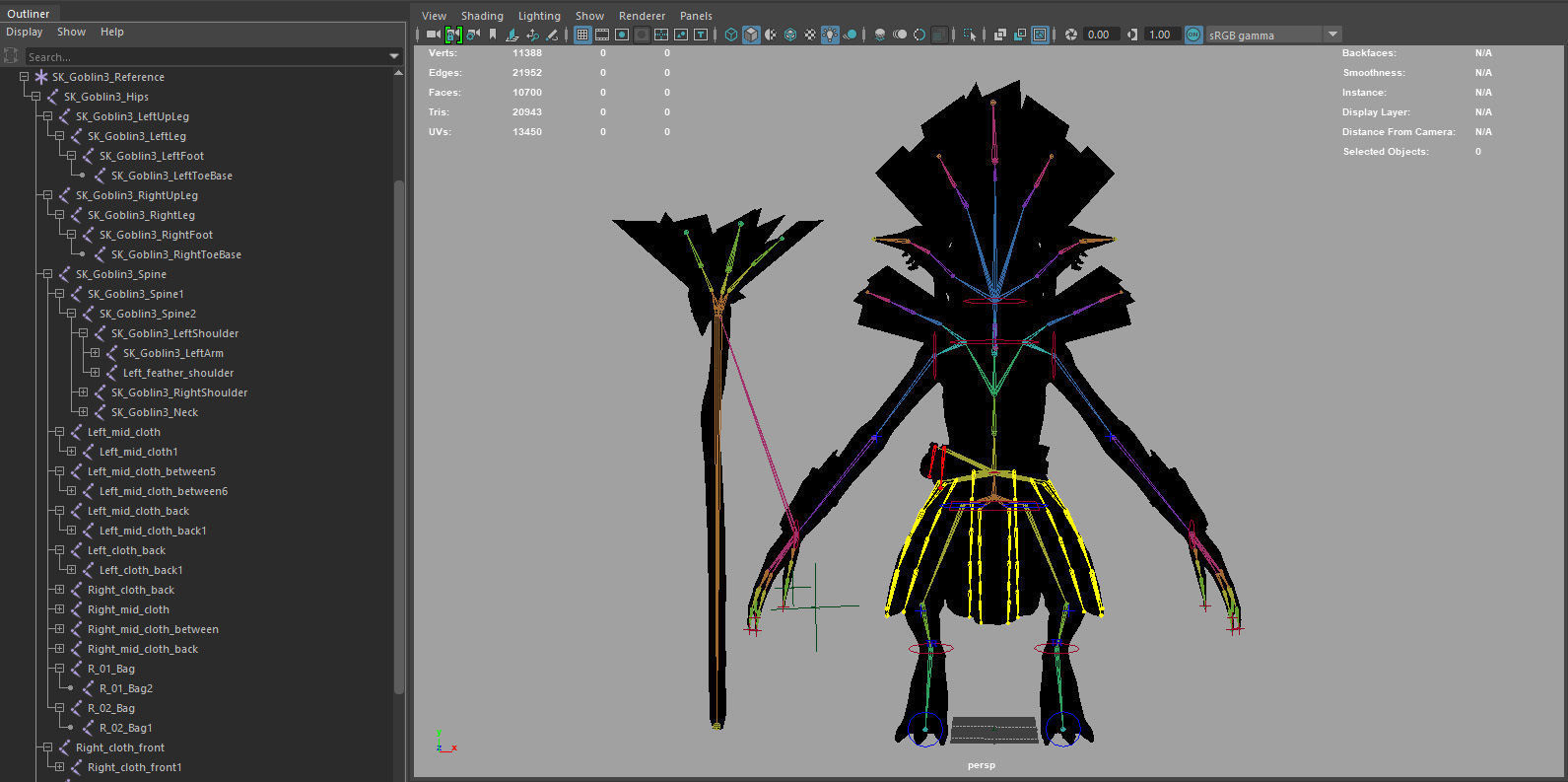1568x782 pixels.
Task: Expand the SK_Goblin3_Neck joint
Action: pos(84,412)
